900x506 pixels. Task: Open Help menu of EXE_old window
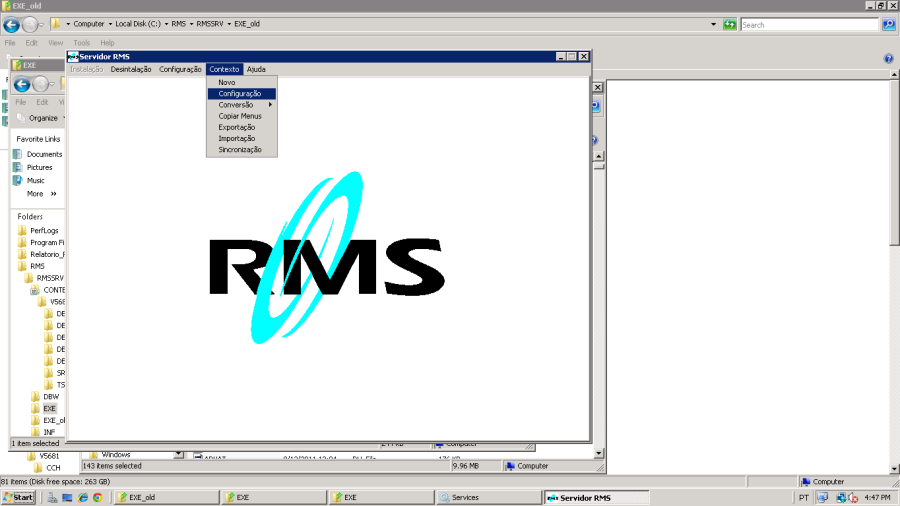point(107,43)
